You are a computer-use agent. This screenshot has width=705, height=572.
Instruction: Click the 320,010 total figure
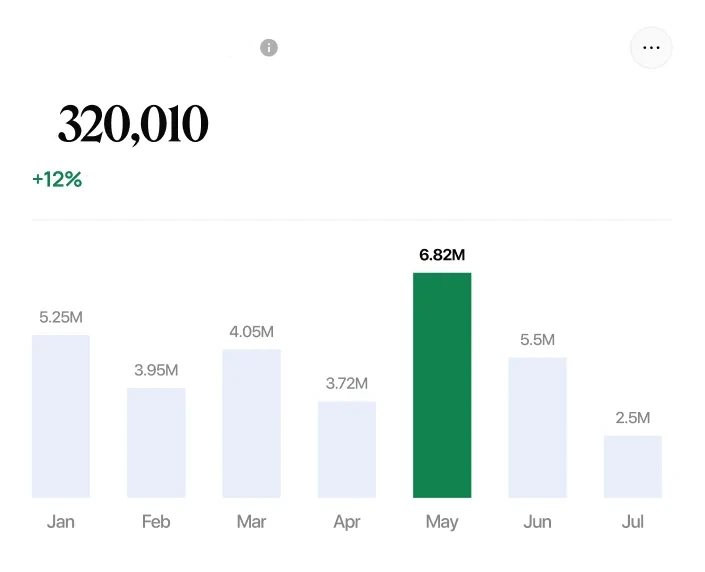[133, 125]
